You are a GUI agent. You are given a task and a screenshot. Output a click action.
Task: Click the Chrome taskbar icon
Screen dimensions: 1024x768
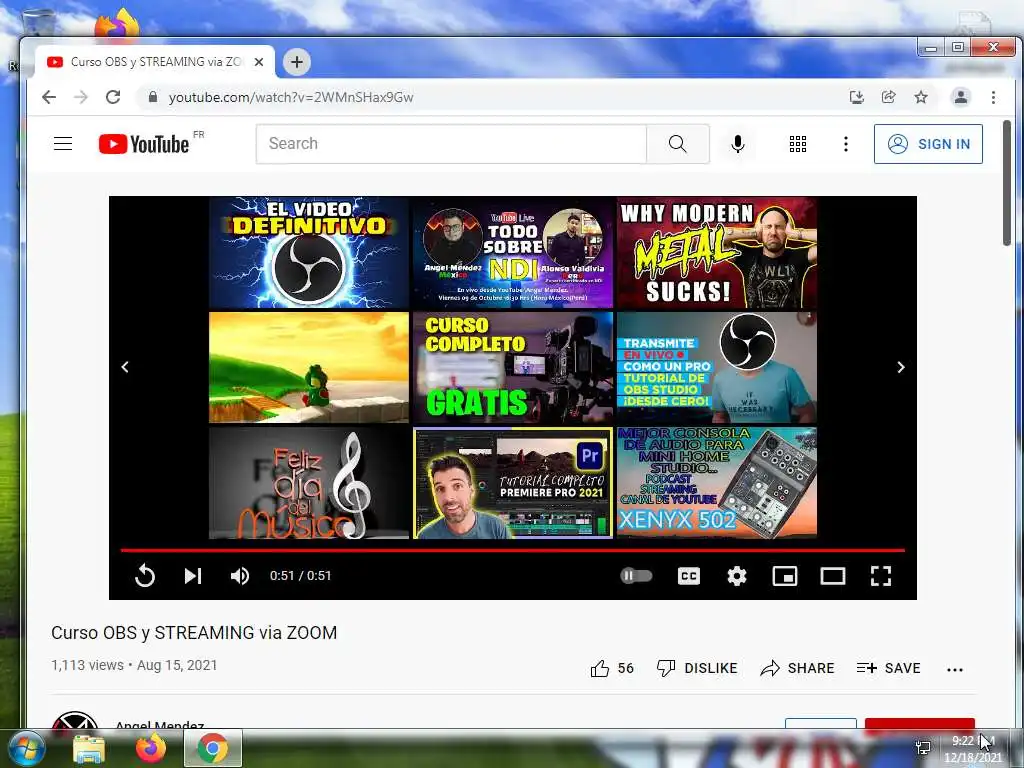[213, 749]
